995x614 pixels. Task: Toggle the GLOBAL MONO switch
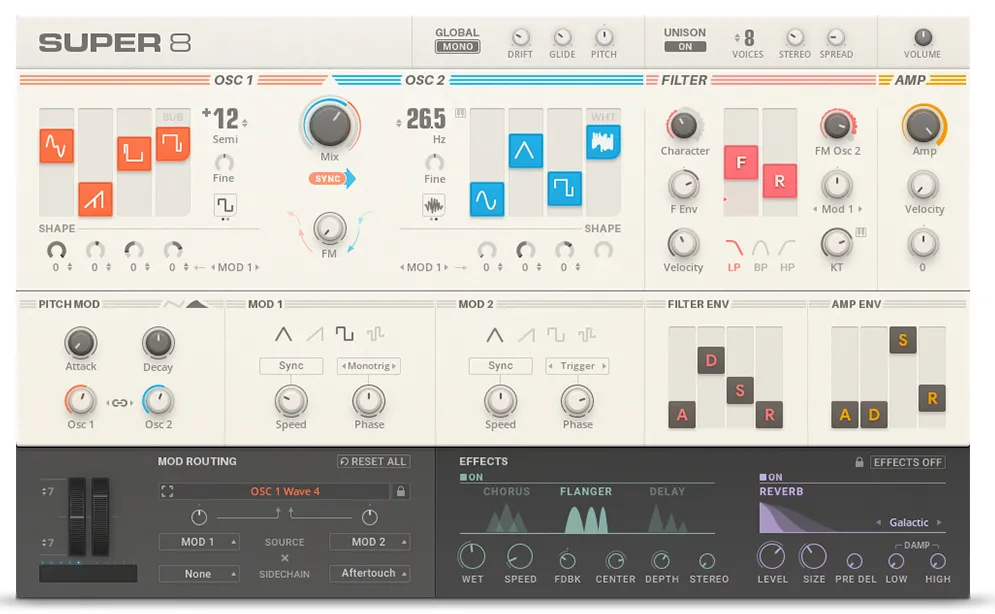[x=457, y=47]
